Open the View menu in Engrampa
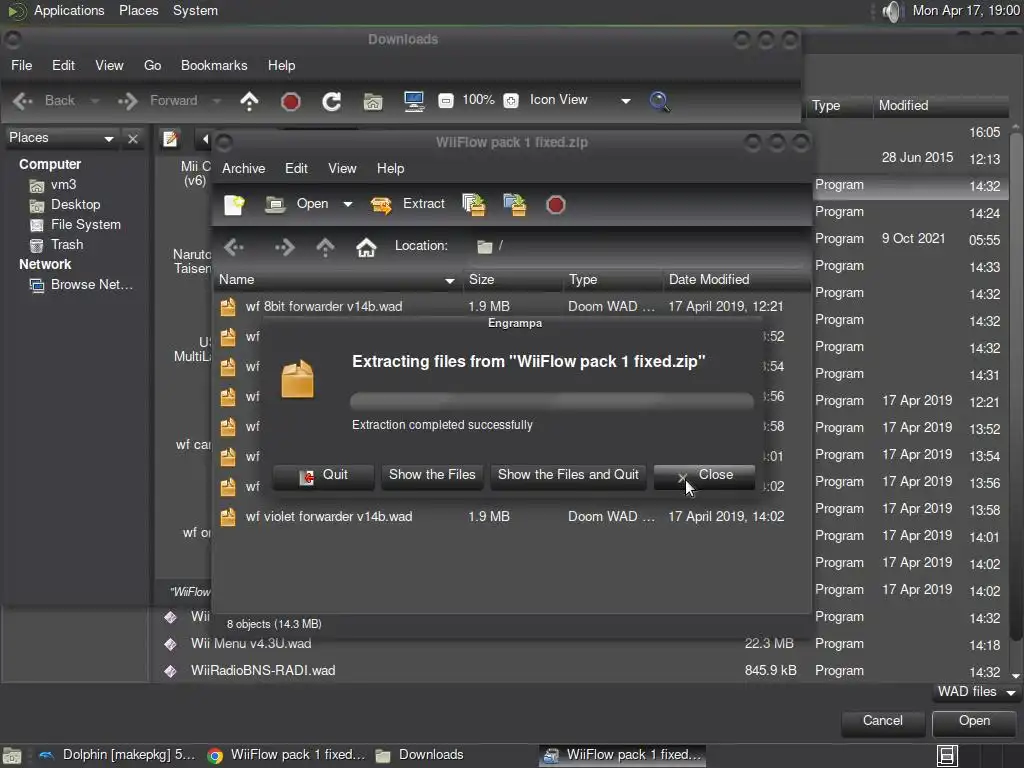Screen dimensions: 1024x768 342,168
